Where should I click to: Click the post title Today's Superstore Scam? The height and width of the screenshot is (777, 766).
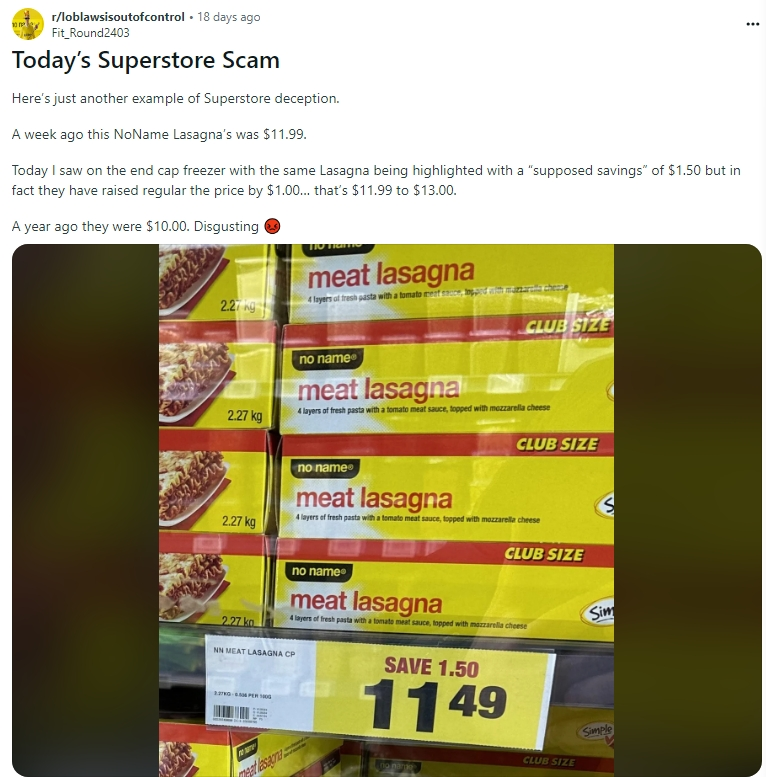[x=146, y=60]
